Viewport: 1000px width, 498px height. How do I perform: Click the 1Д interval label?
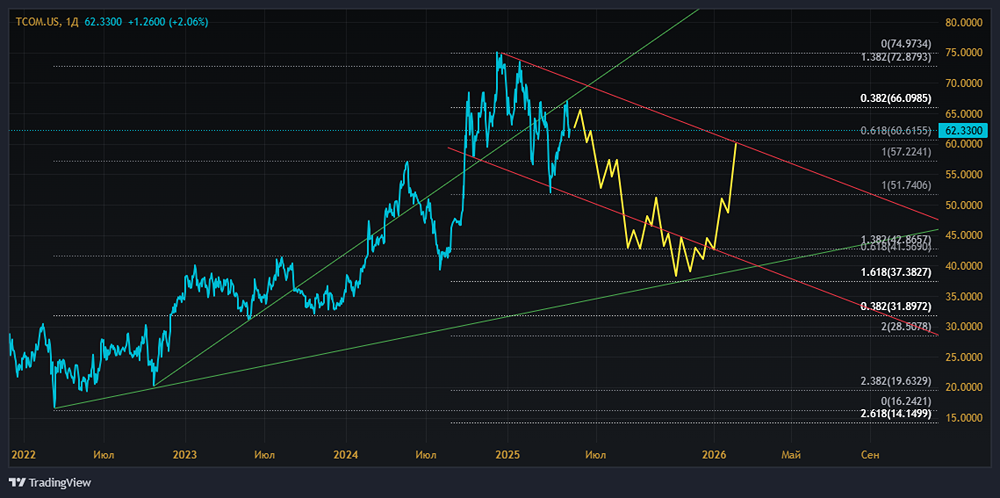coord(72,22)
